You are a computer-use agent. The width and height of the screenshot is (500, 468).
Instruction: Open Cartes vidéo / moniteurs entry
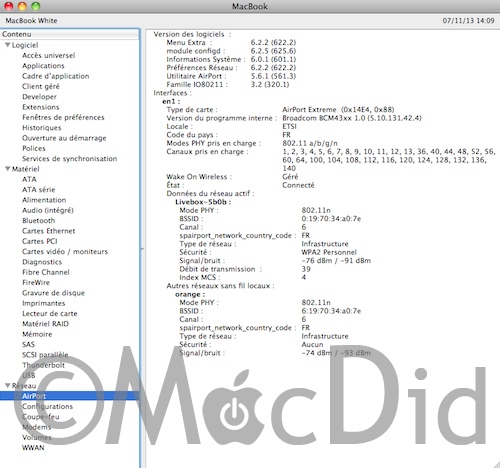point(65,252)
